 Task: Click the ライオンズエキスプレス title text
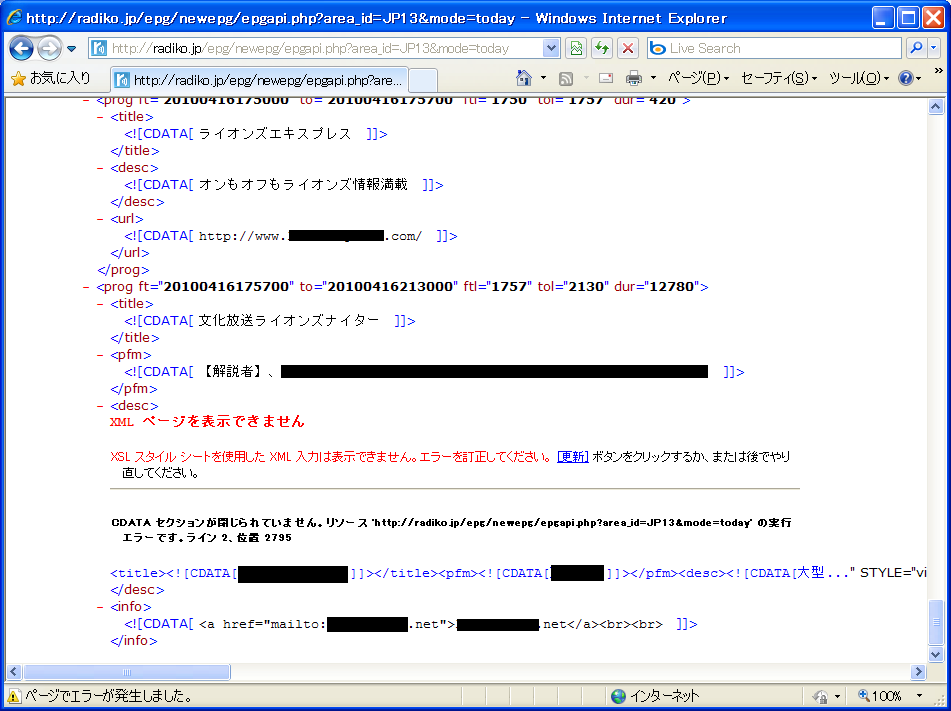(x=275, y=134)
